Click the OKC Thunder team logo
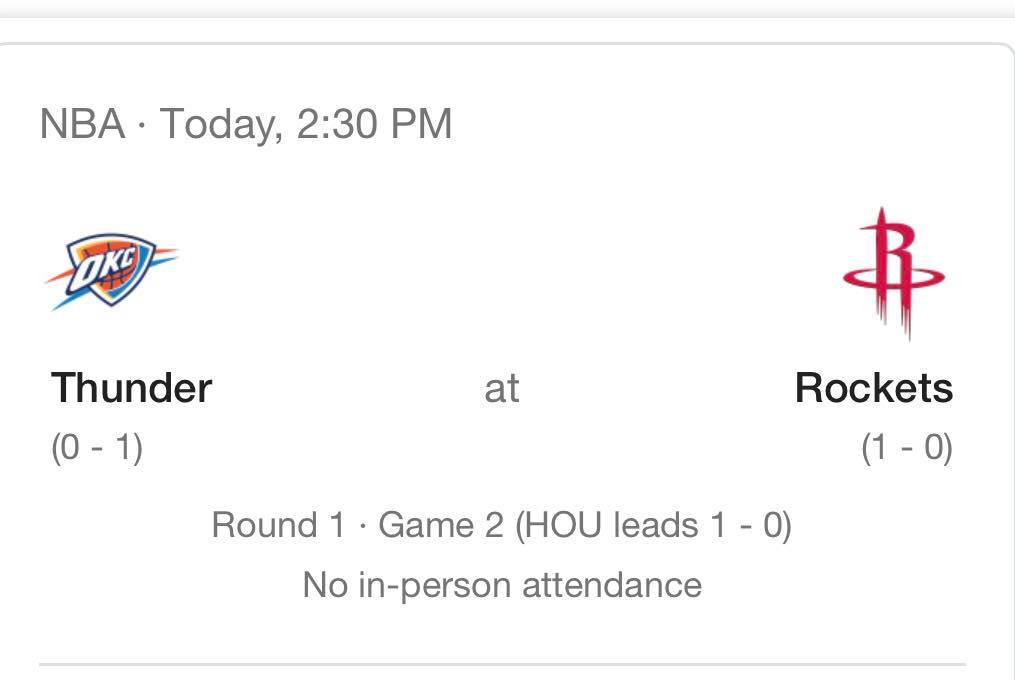The width and height of the screenshot is (1015, 680). [x=112, y=271]
